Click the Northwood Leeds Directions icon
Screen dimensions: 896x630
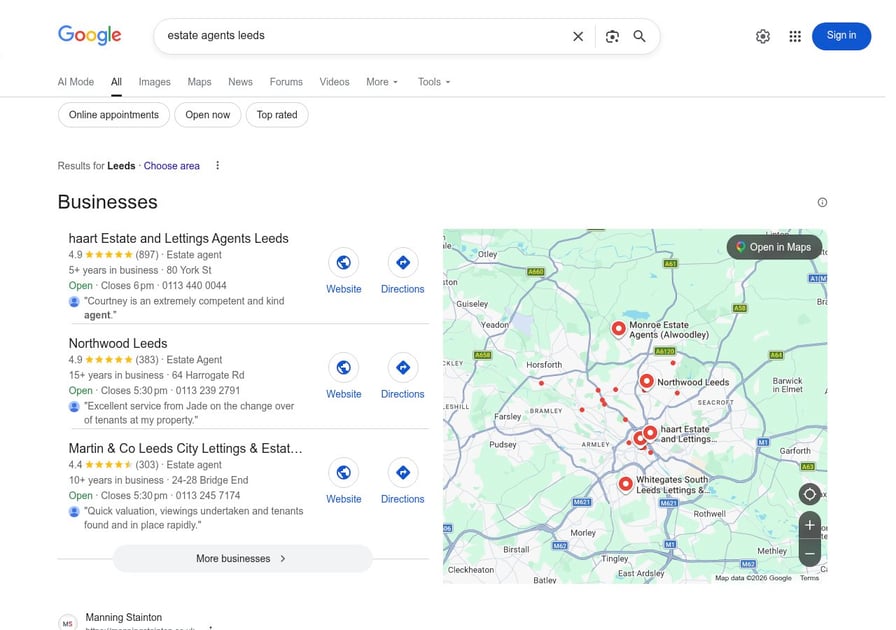tap(403, 368)
